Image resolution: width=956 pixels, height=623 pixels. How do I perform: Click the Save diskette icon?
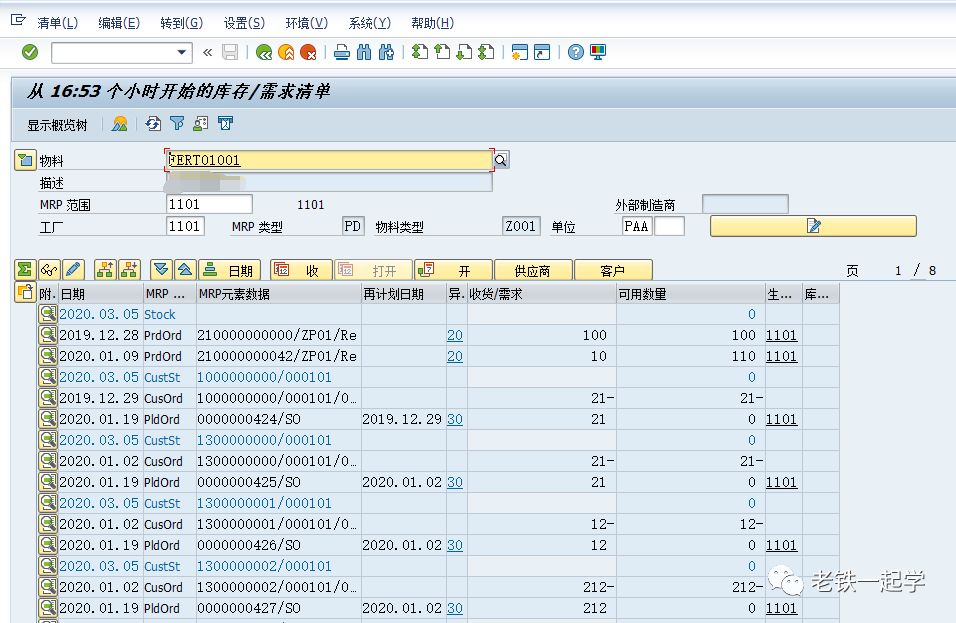pos(230,52)
